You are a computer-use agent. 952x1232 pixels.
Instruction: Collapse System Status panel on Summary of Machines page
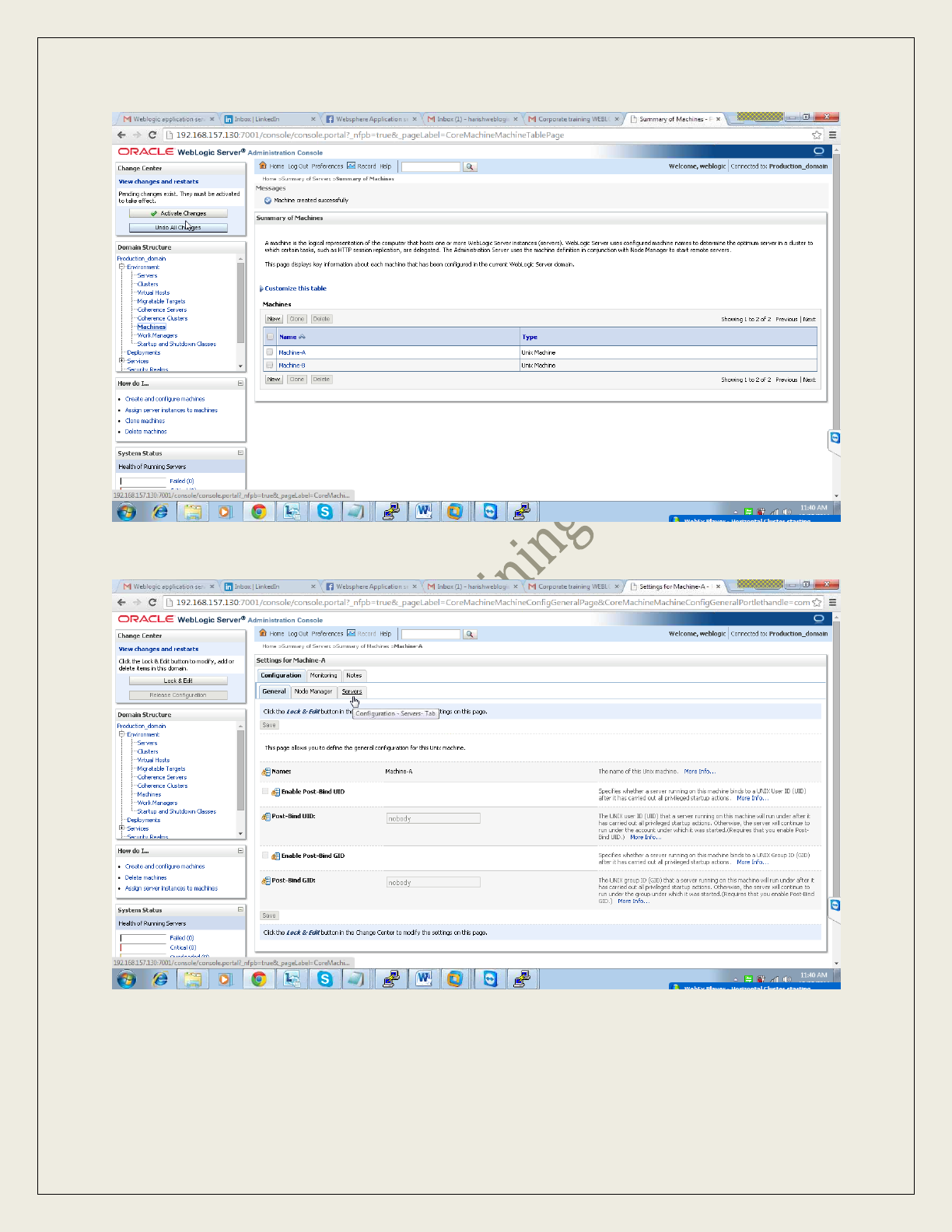tap(240, 453)
